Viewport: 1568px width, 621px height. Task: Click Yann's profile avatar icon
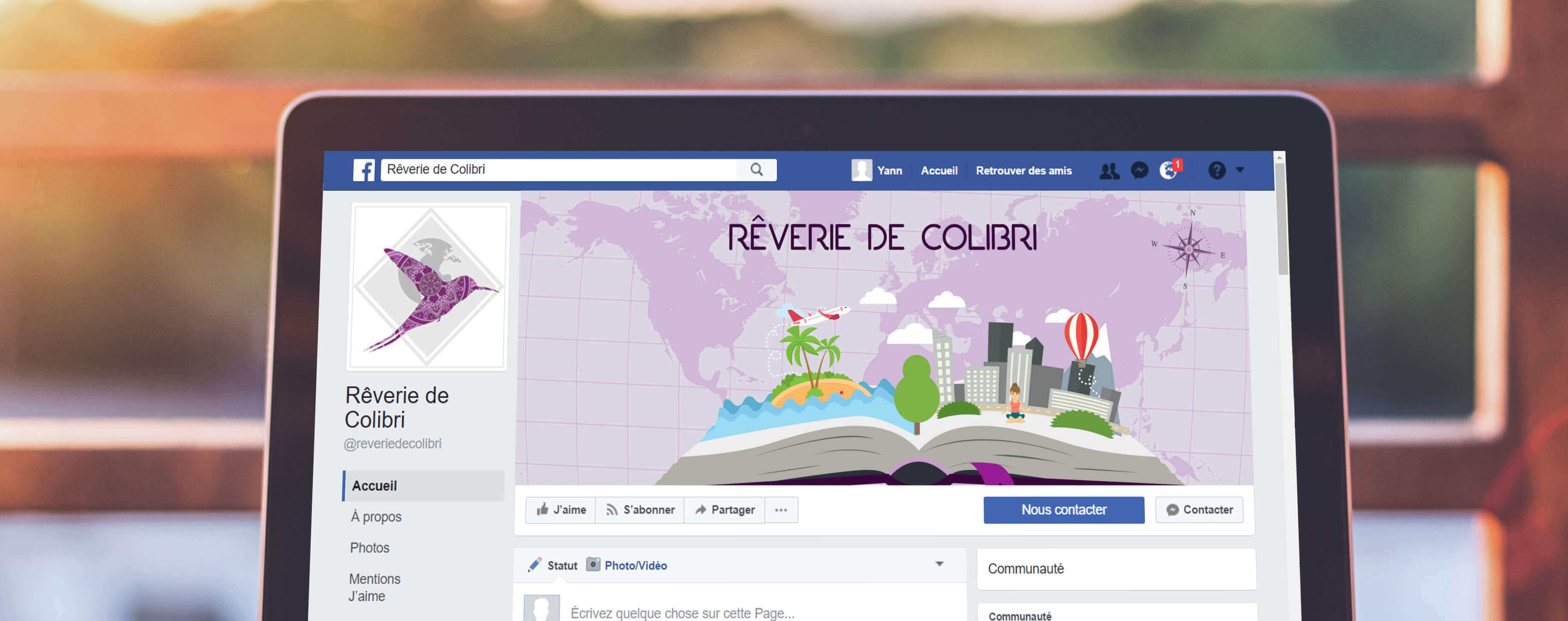861,170
